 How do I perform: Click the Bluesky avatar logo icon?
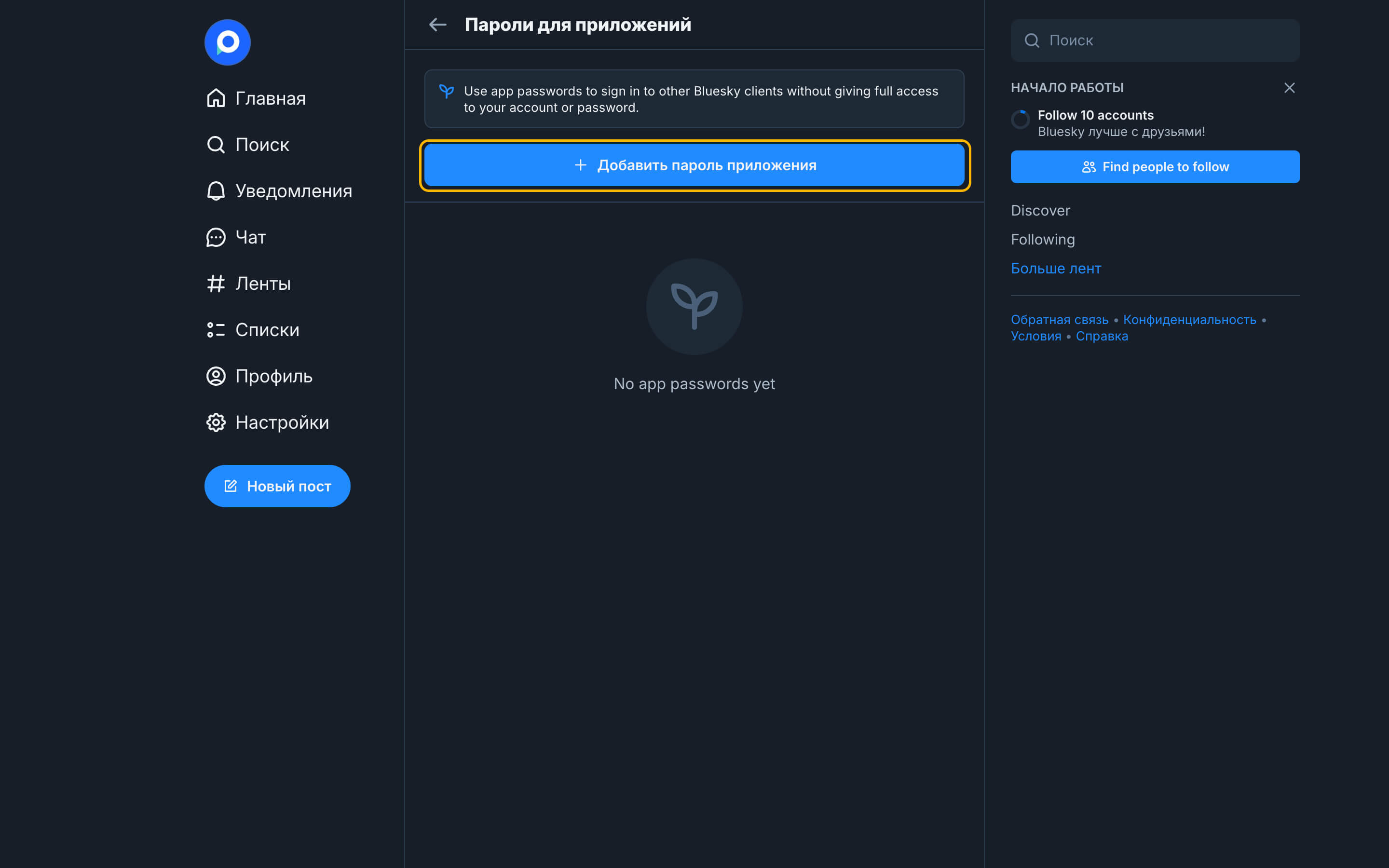[x=227, y=42]
